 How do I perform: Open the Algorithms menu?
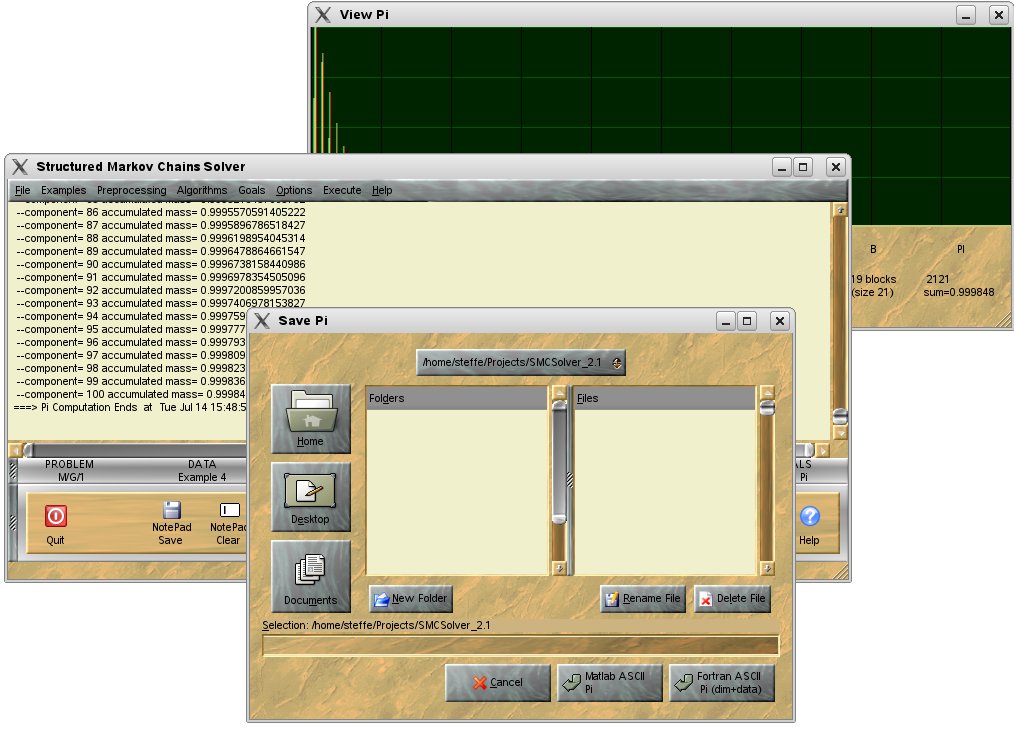tap(201, 190)
